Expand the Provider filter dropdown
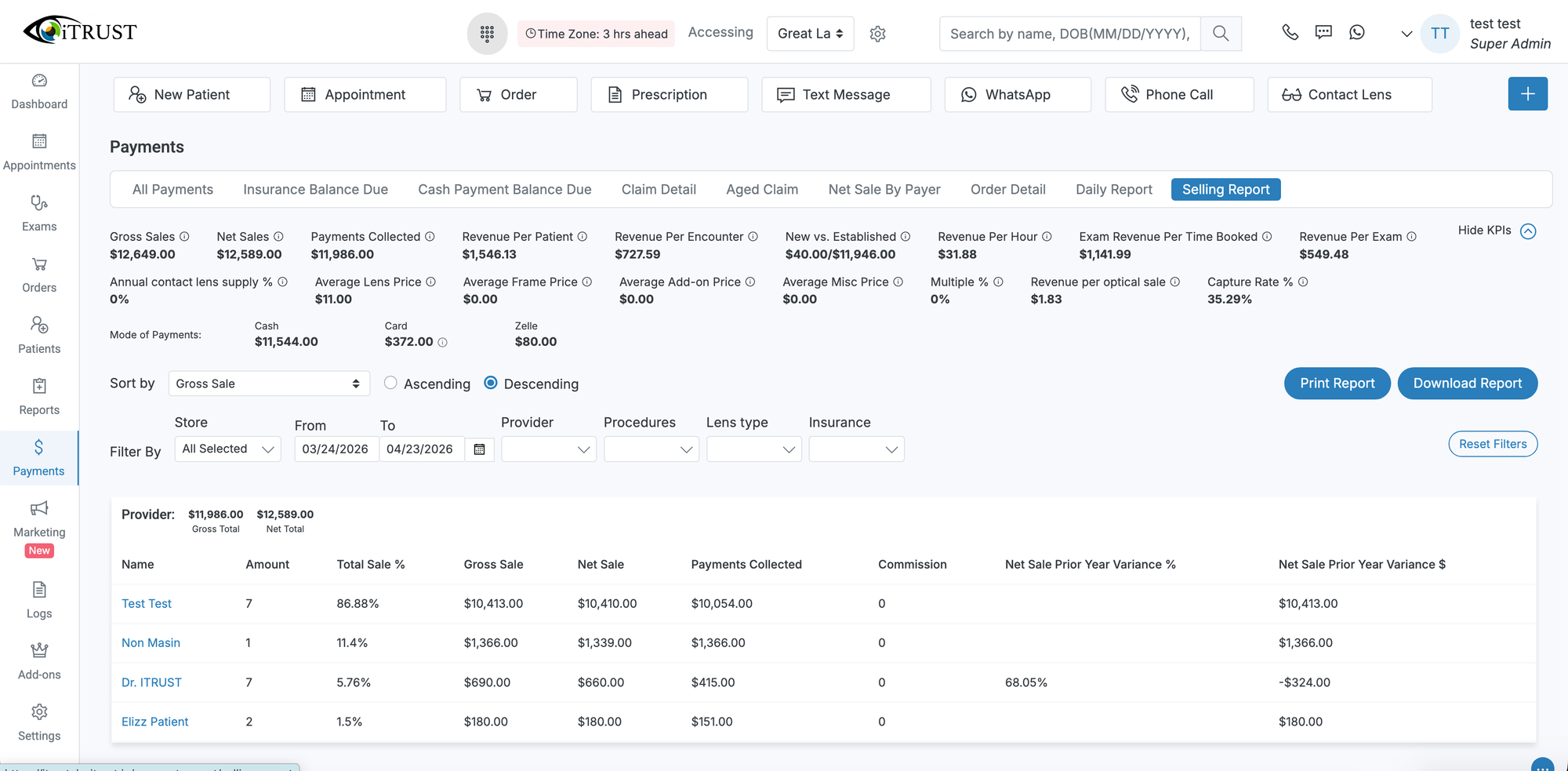Viewport: 1568px width, 771px height. click(x=548, y=449)
